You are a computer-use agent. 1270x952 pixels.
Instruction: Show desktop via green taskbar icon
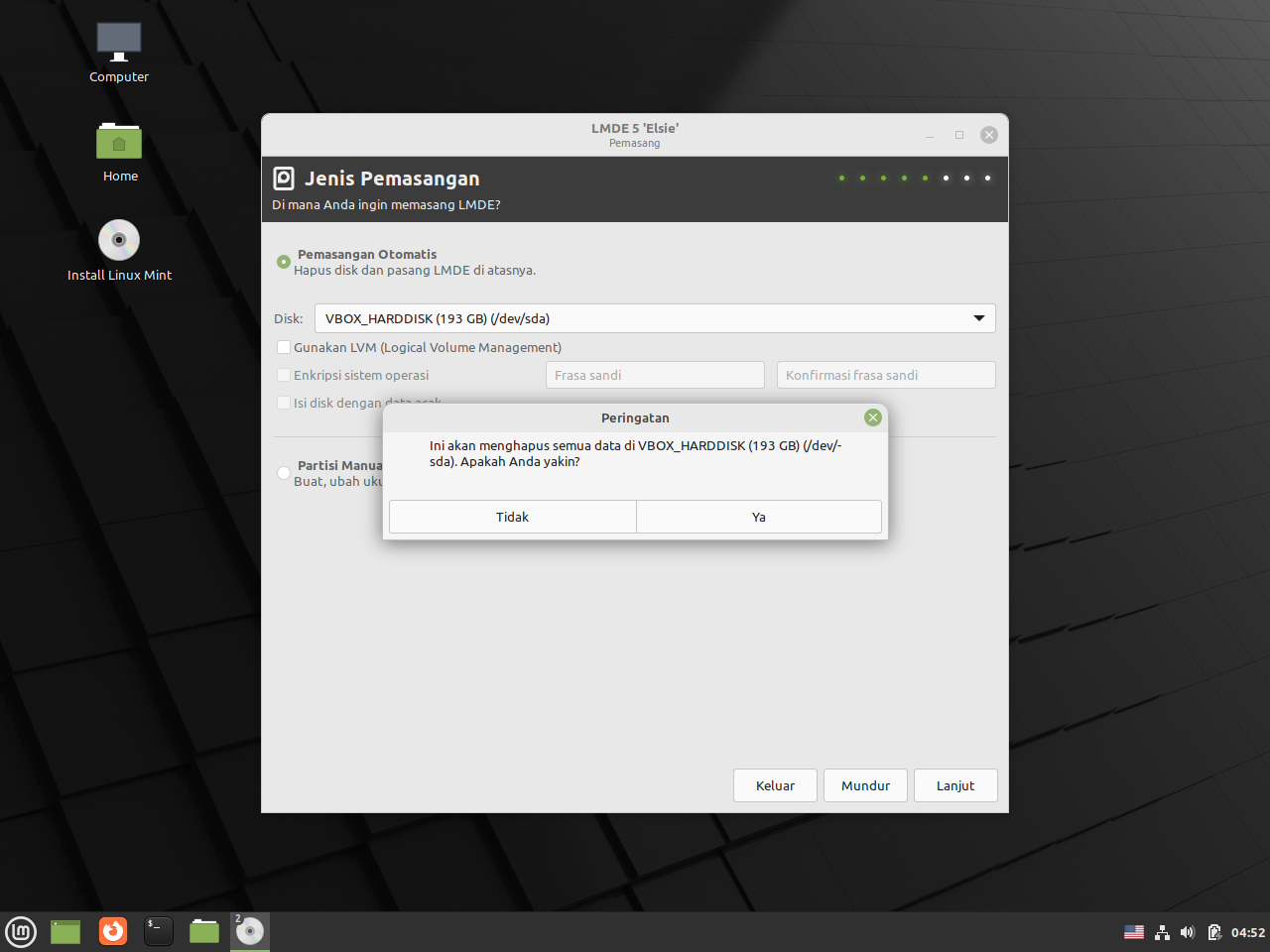(x=65, y=931)
